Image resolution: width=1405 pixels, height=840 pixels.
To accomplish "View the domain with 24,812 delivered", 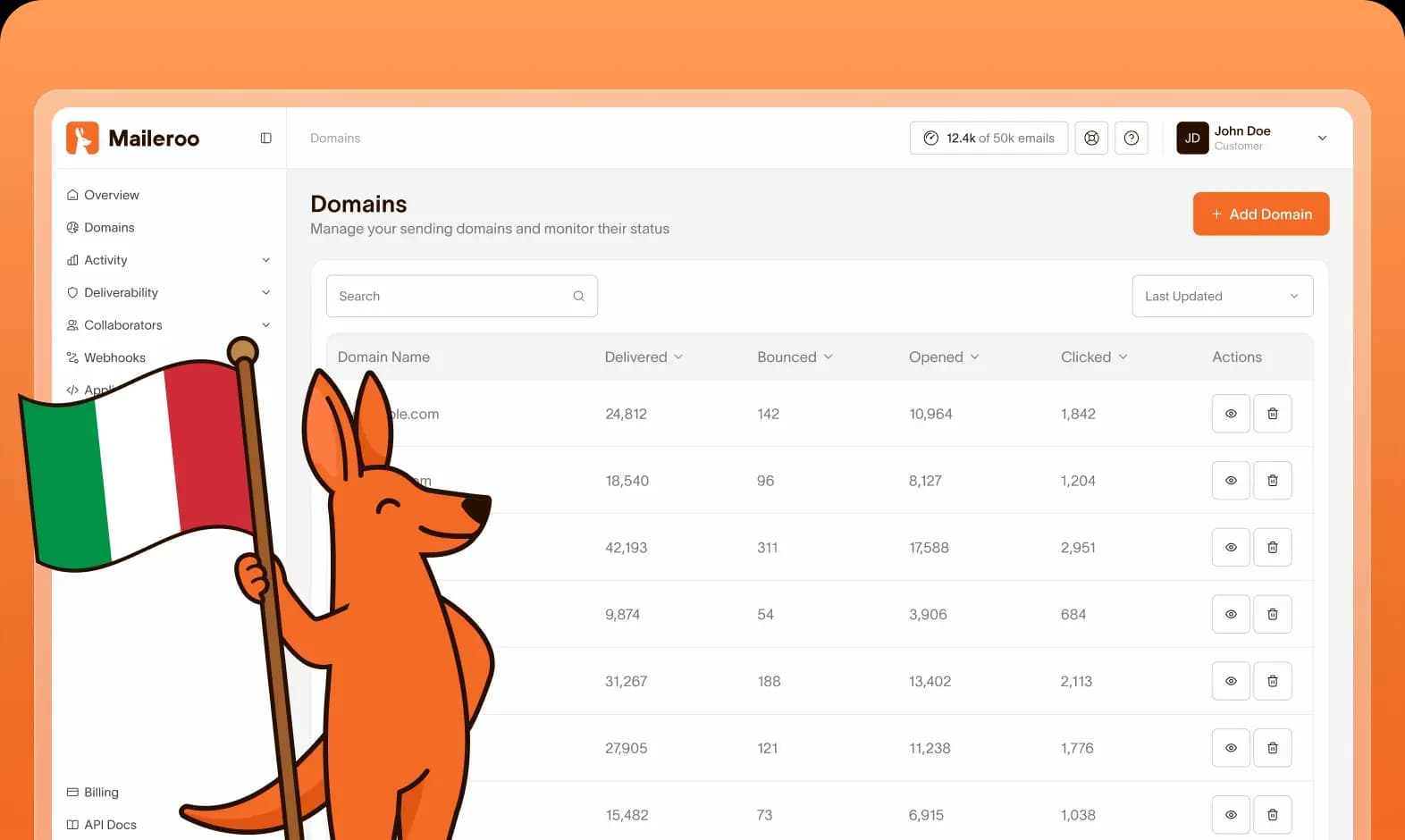I will pos(1231,414).
